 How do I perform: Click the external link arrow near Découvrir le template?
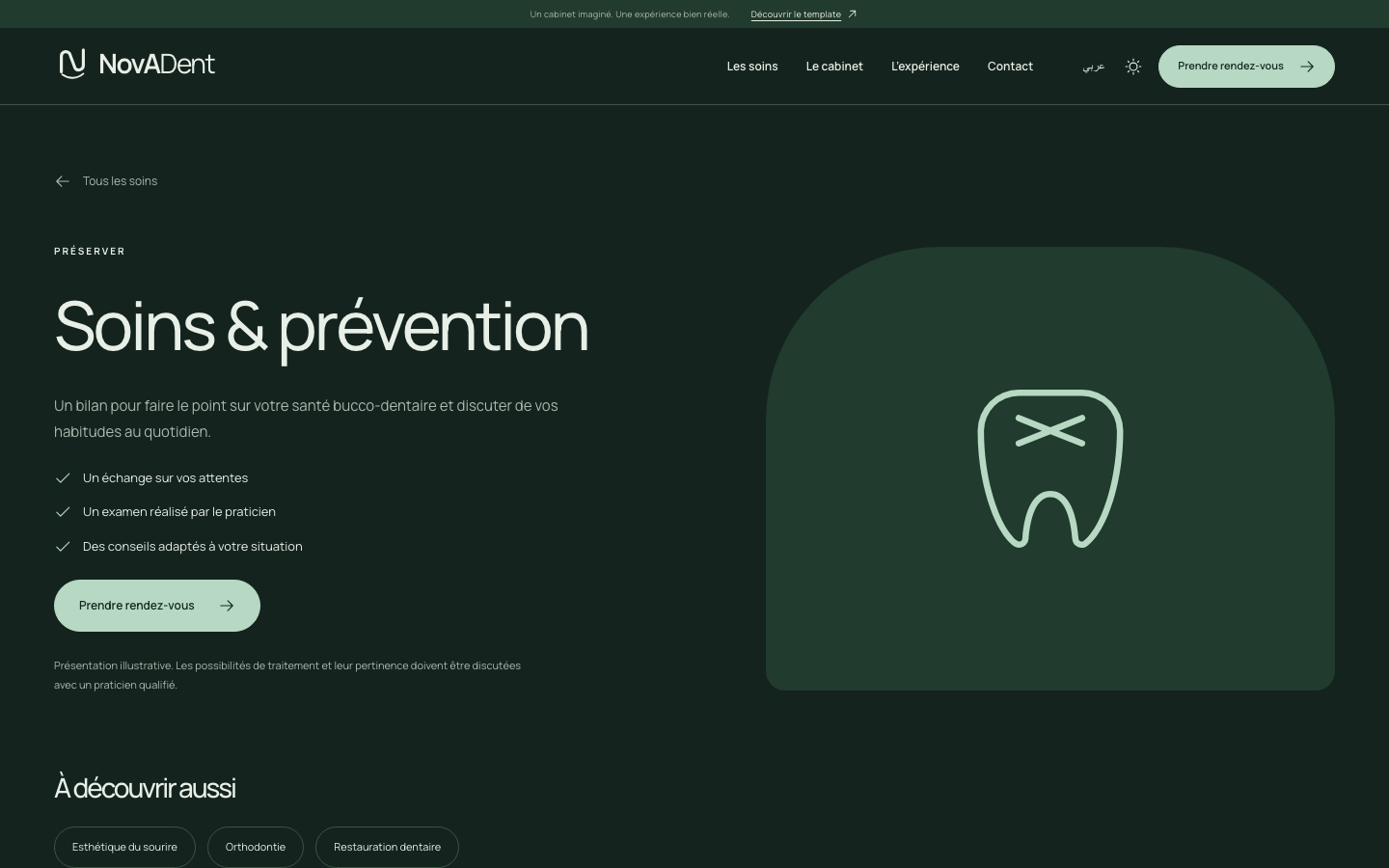click(x=852, y=14)
